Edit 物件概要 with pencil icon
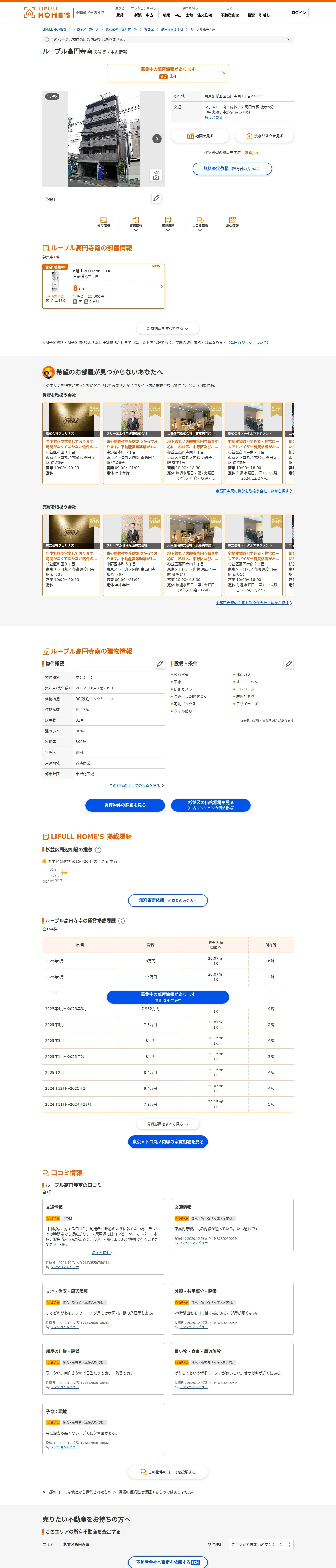Screen dimensions: 336x1568 pos(160,664)
